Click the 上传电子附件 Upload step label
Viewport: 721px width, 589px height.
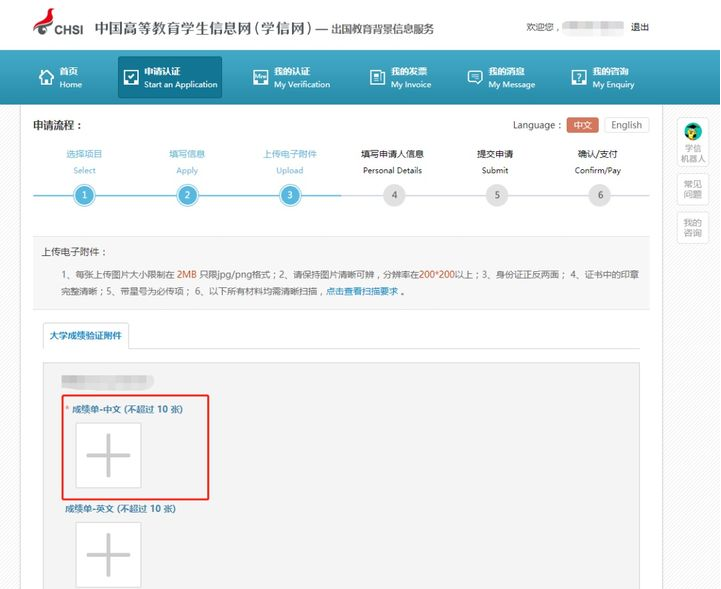point(290,162)
